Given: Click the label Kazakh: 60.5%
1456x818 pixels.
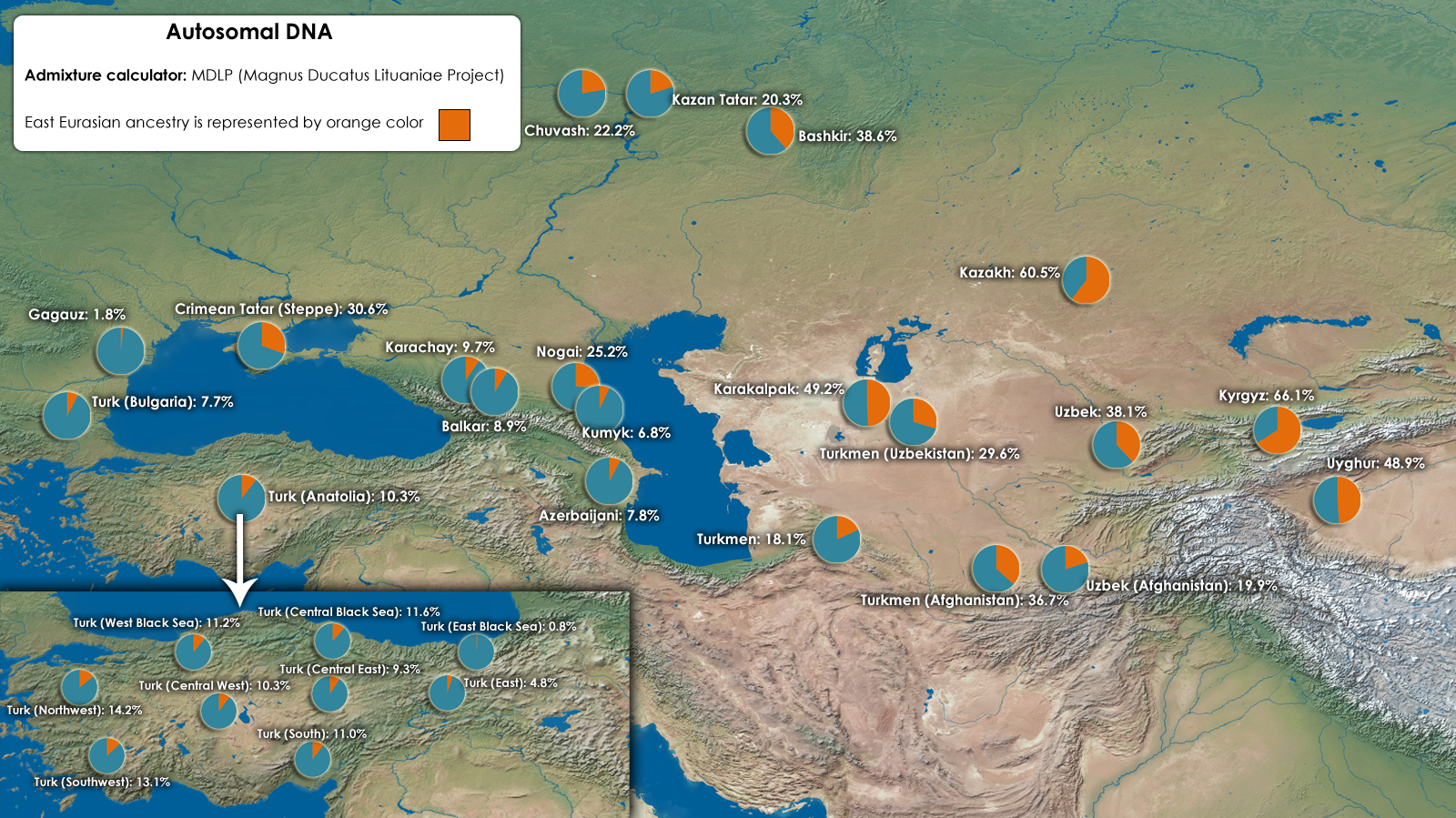Looking at the screenshot, I should coord(1009,273).
